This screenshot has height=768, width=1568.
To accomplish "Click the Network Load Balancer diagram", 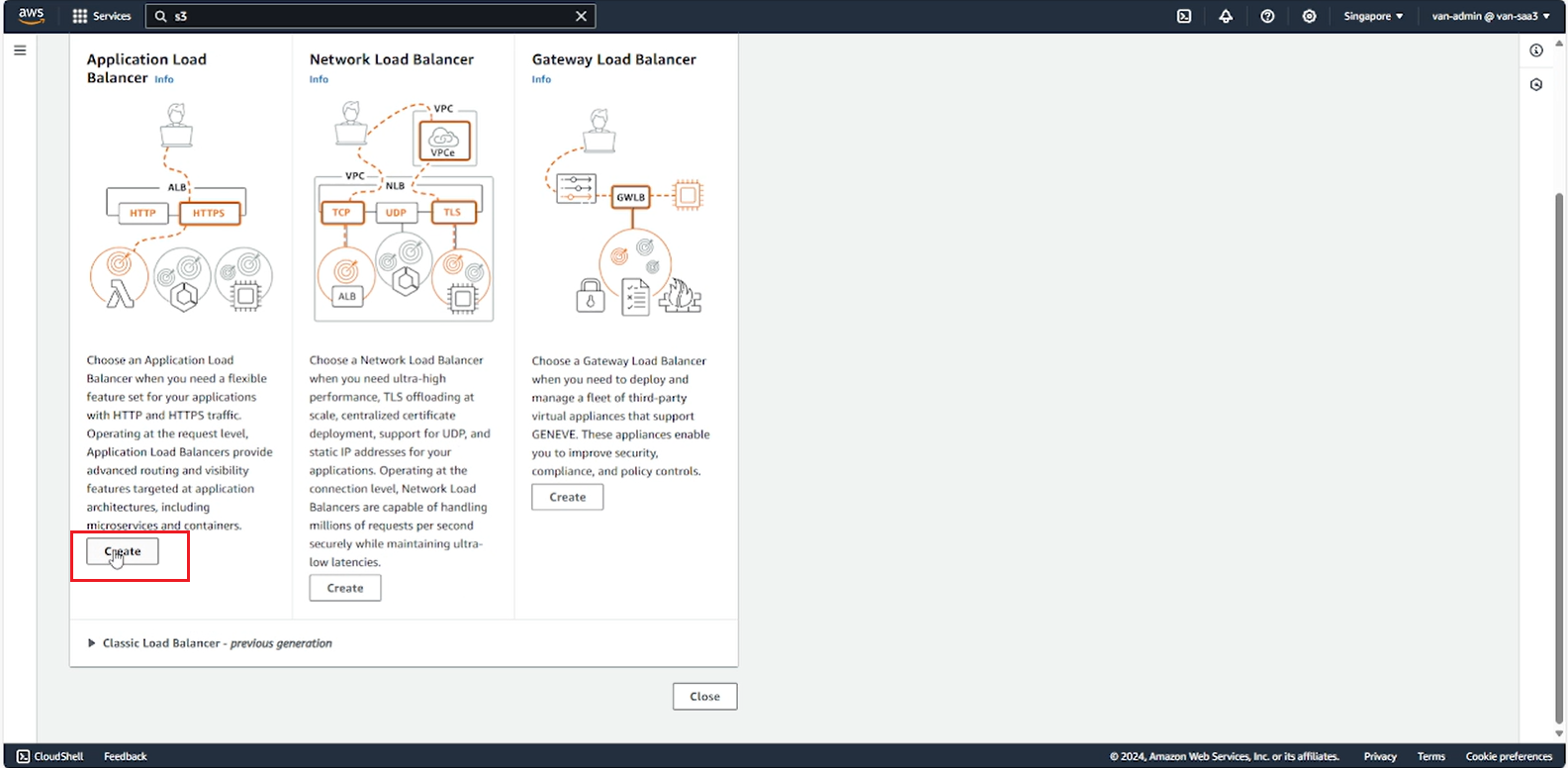I will 403,210.
